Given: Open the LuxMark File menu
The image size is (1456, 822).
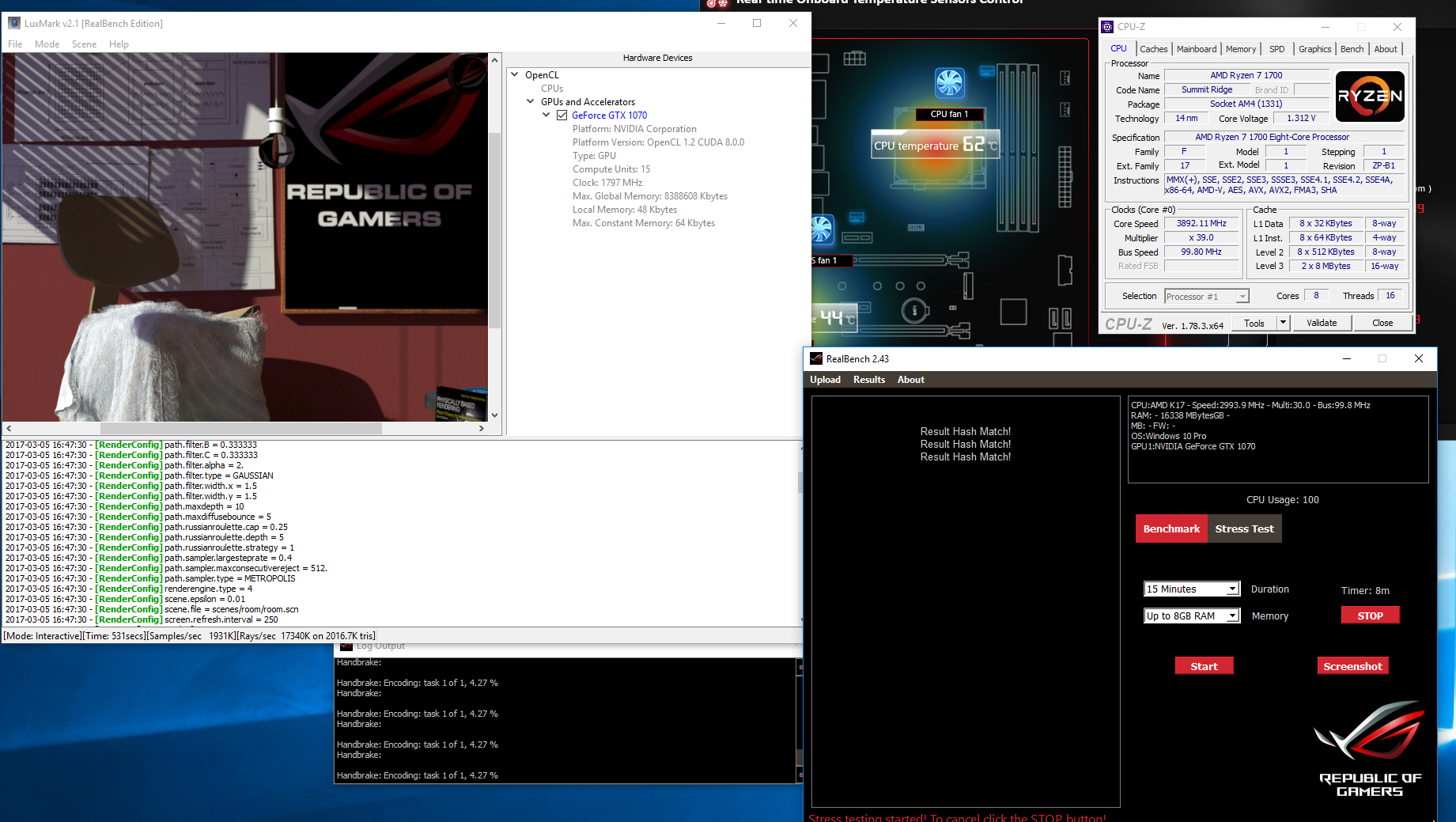Looking at the screenshot, I should [x=15, y=44].
